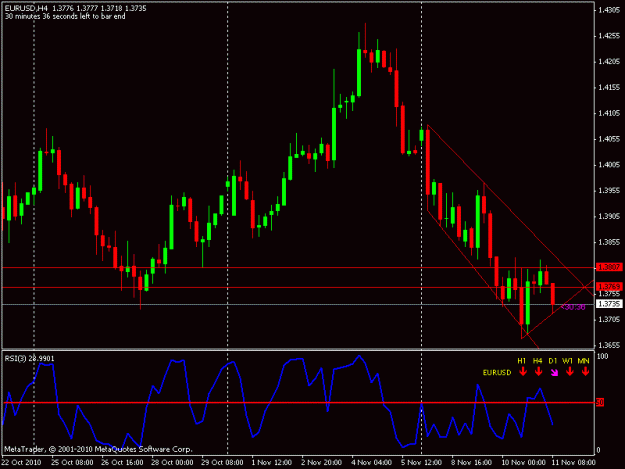The image size is (625, 469).
Task: Click the 1.3905 price scale value
Action: pyautogui.click(x=609, y=216)
